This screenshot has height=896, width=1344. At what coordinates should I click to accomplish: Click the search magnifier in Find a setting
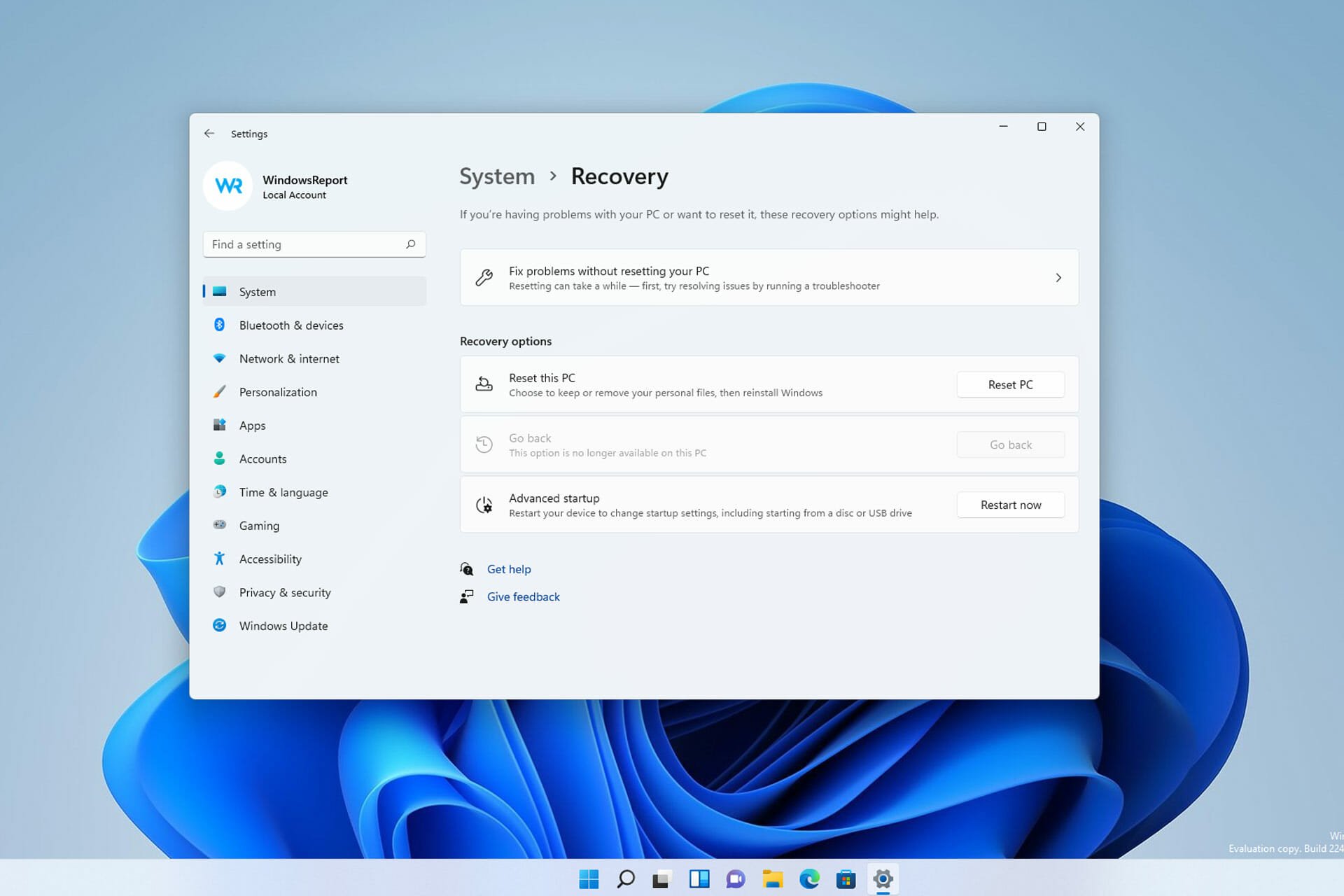pyautogui.click(x=411, y=244)
